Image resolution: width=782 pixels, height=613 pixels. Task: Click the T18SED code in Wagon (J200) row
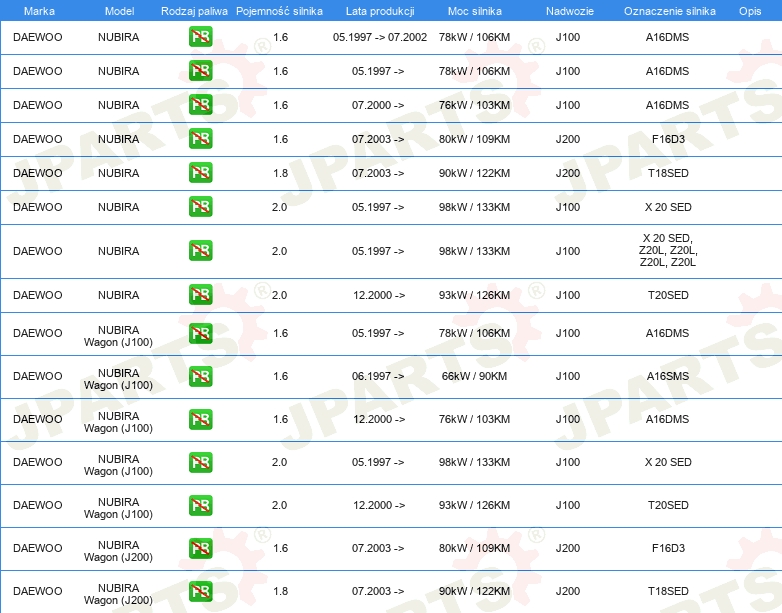click(668, 591)
